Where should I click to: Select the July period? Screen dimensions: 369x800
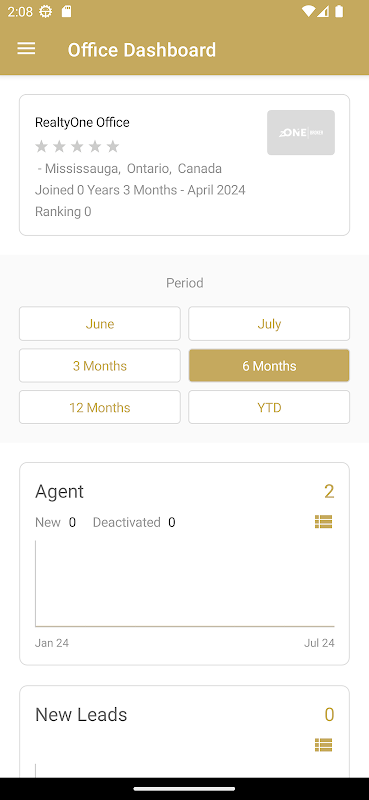269,323
